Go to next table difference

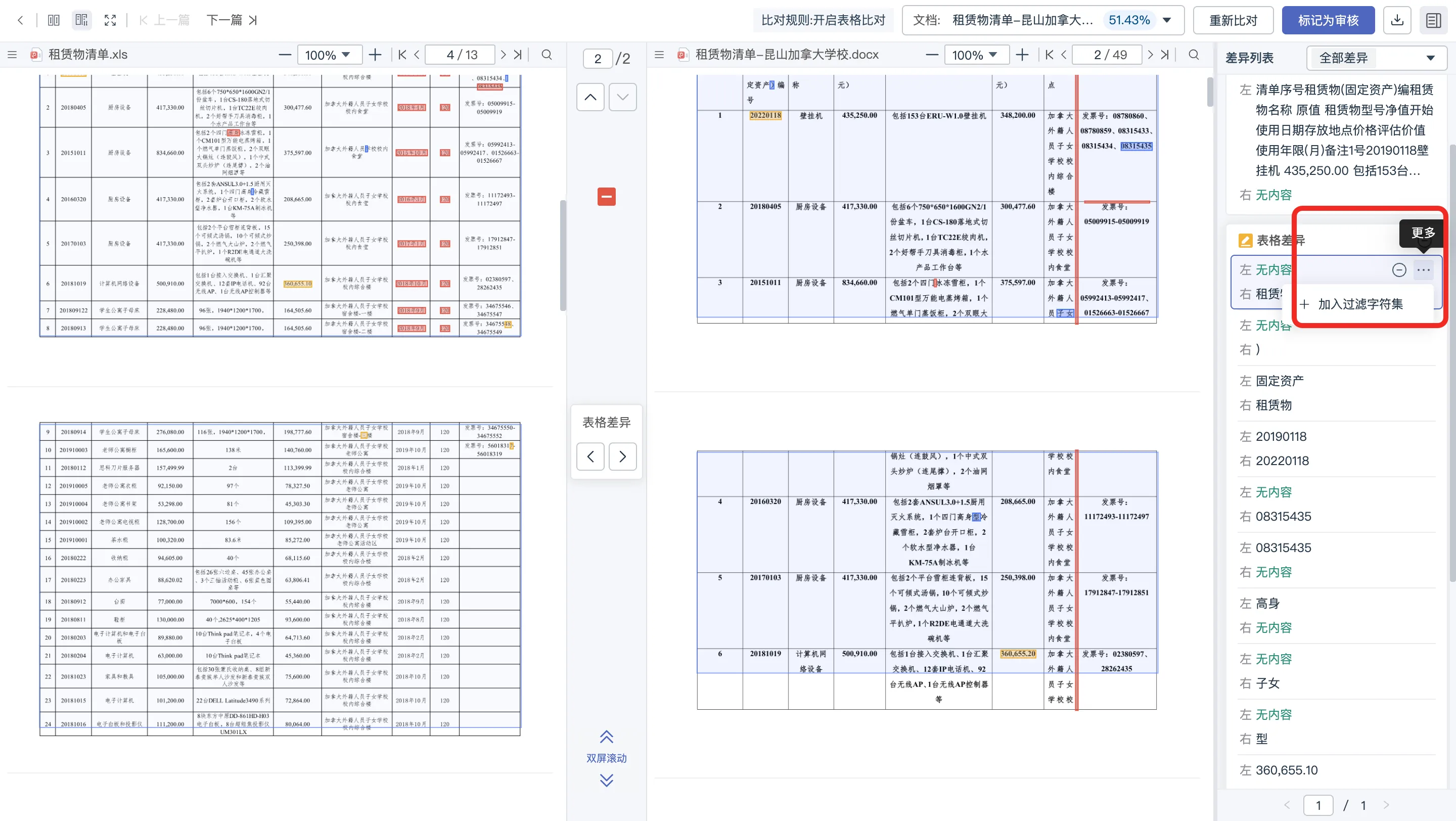point(622,457)
